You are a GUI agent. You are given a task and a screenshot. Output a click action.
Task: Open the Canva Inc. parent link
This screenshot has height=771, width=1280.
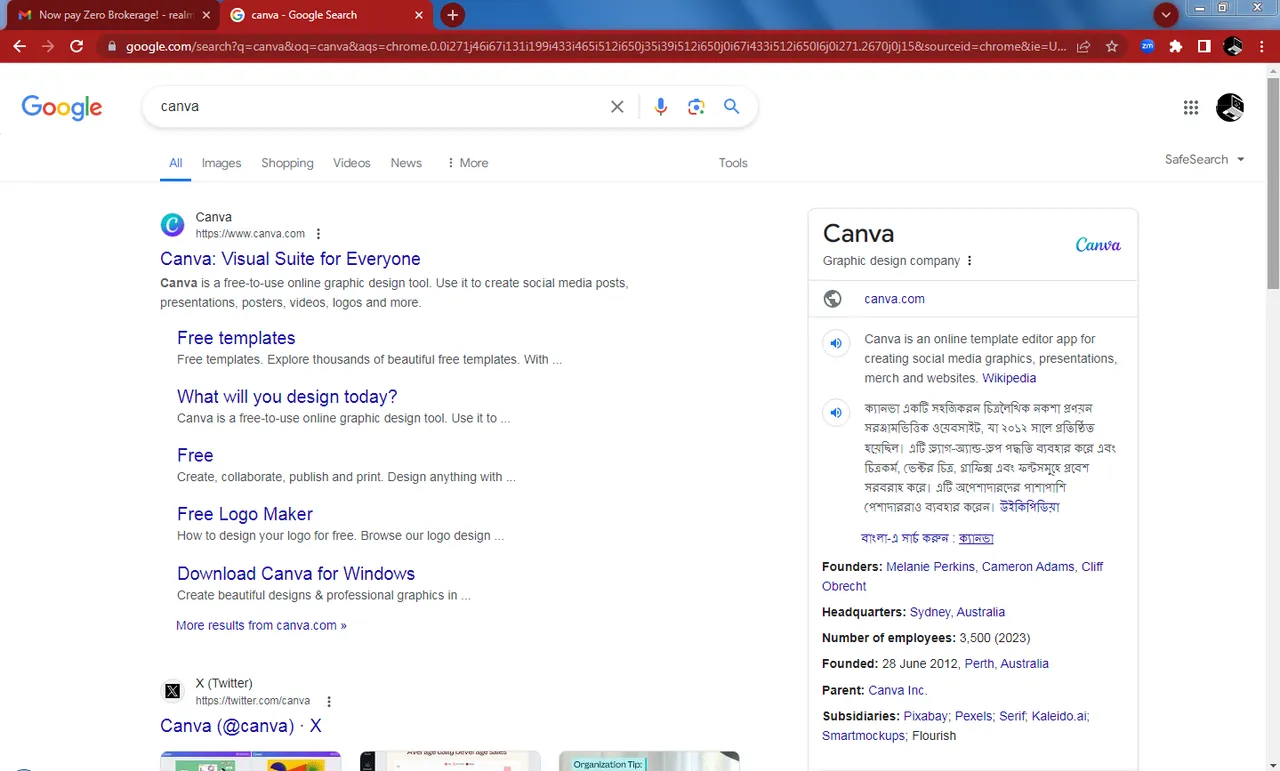pos(897,690)
